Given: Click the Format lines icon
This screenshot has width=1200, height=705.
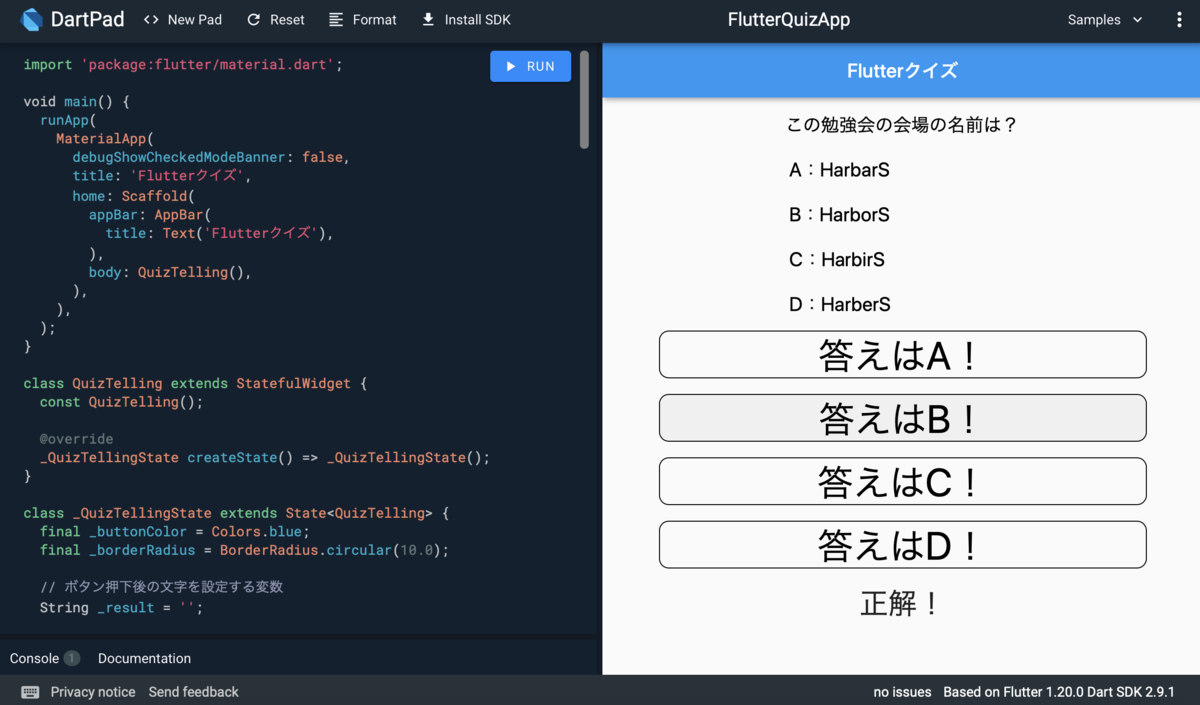Looking at the screenshot, I should tap(336, 19).
